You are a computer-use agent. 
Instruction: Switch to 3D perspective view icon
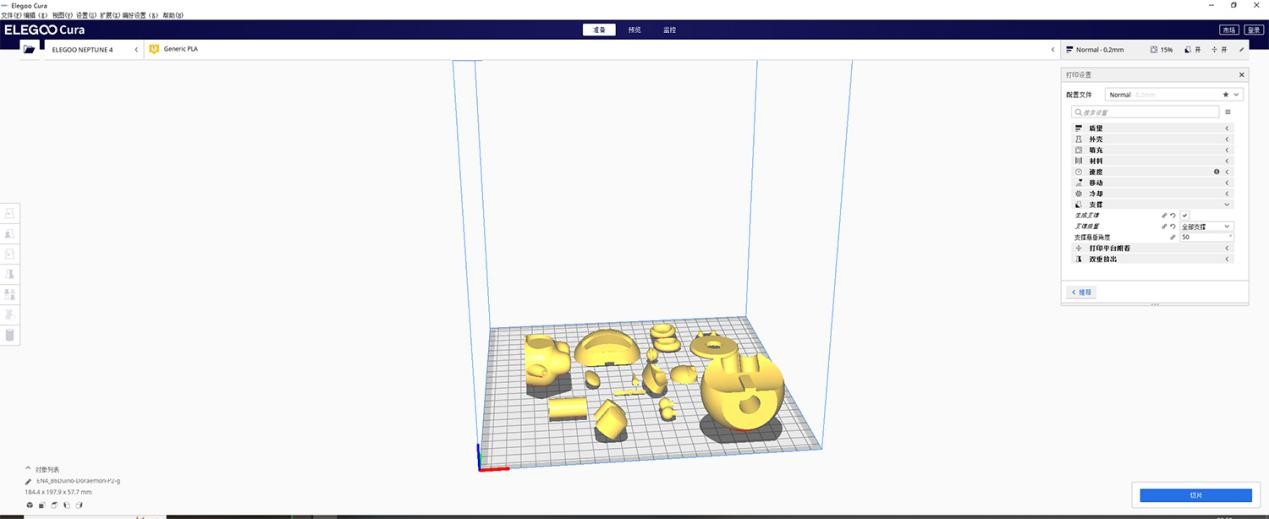30,505
